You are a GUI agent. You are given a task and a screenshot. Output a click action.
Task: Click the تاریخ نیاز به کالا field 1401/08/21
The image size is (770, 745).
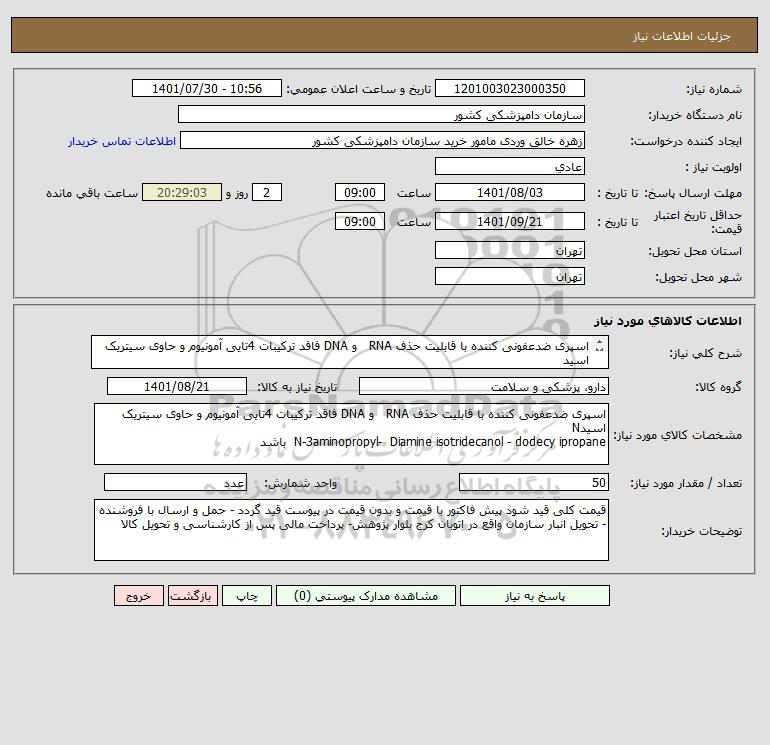pos(177,386)
